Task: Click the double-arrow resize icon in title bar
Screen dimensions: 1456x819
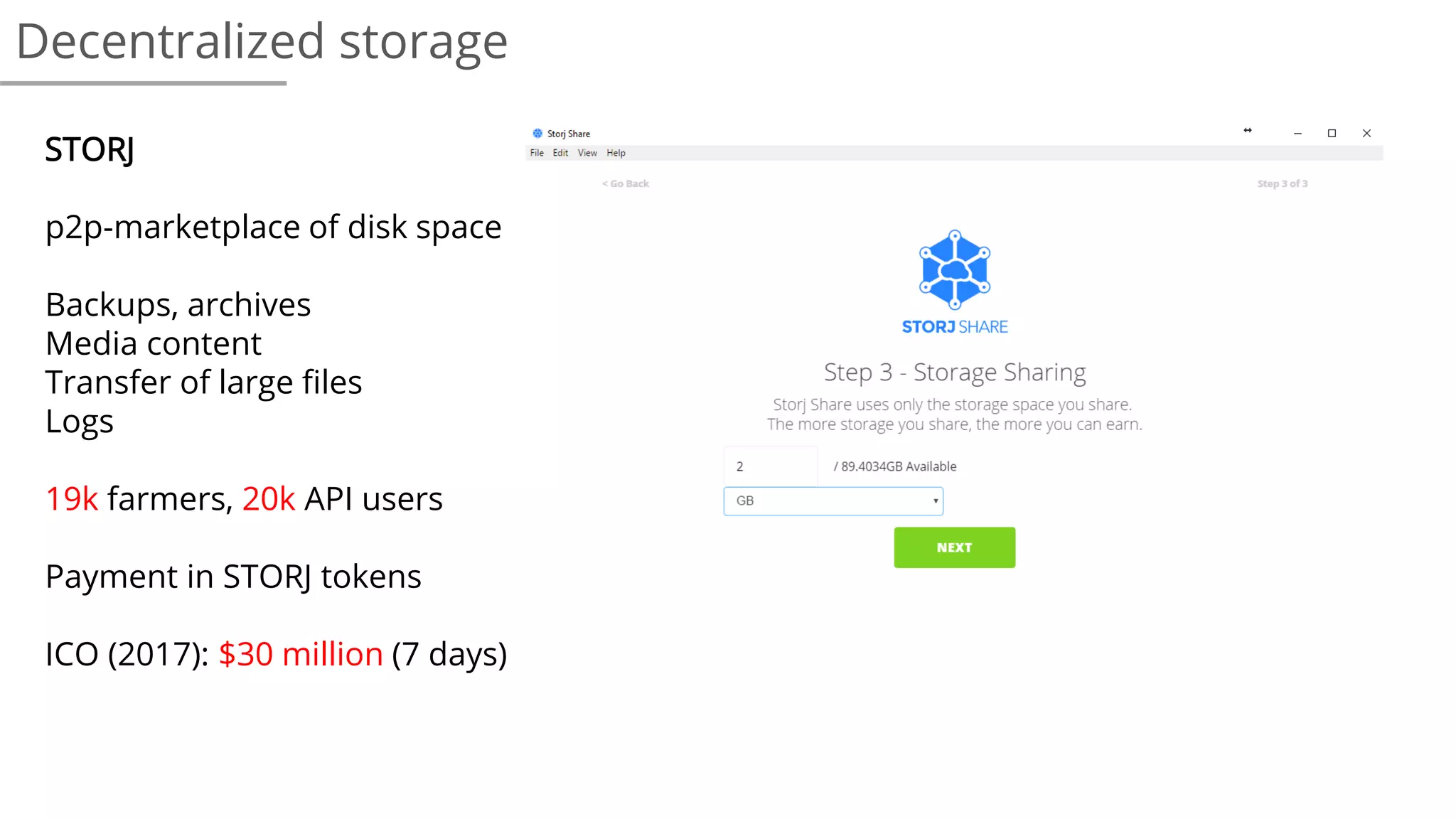Action: (x=1248, y=131)
